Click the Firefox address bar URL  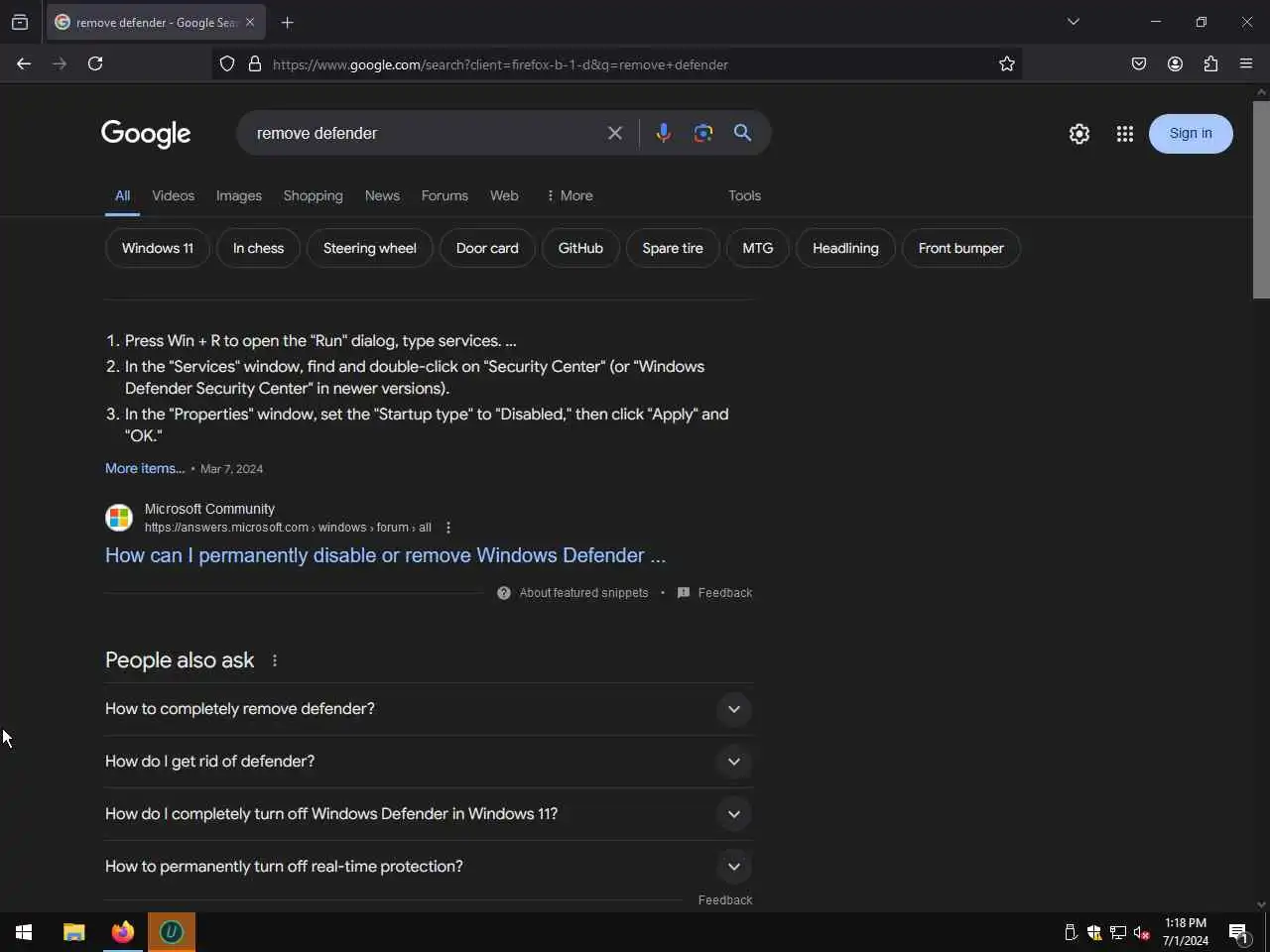point(500,64)
